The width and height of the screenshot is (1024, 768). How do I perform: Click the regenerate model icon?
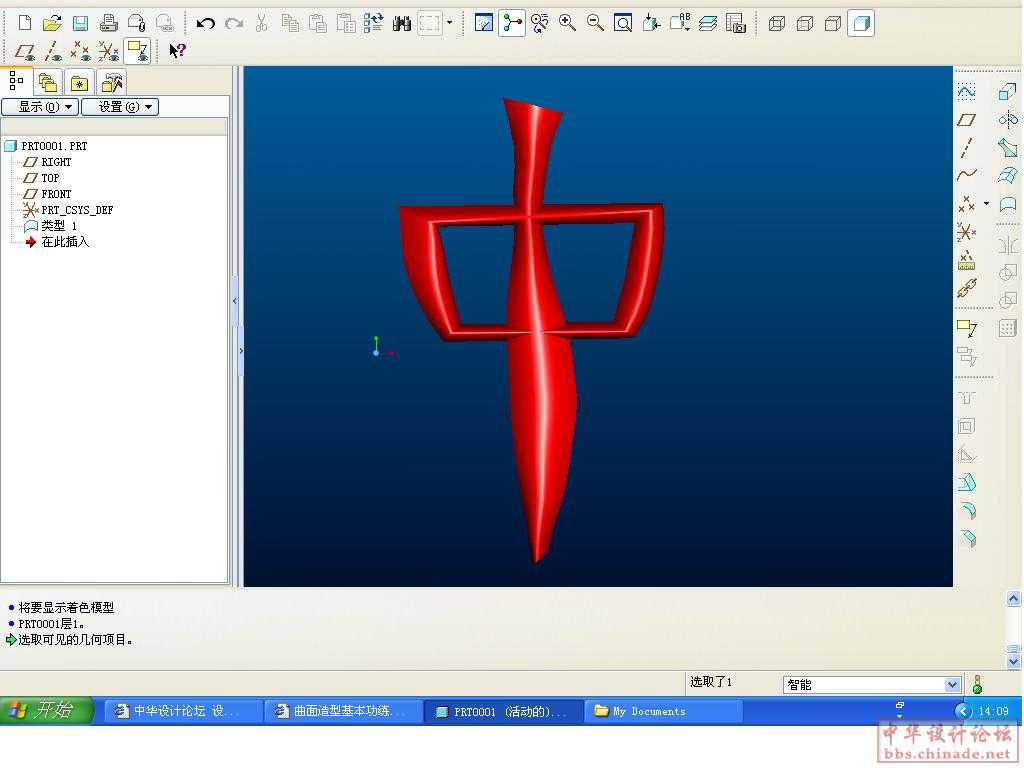(374, 24)
